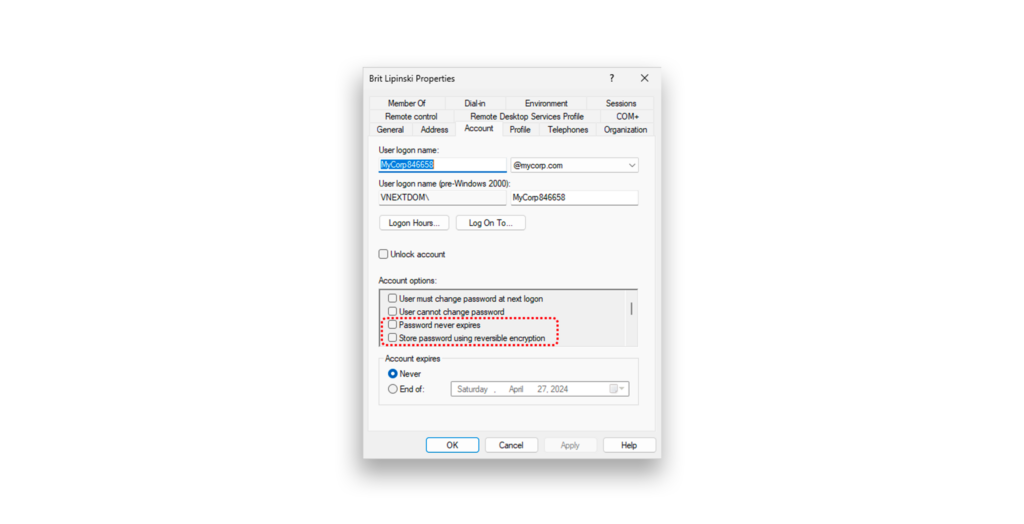Viewport: 1024px width, 524px height.
Task: Close the Brit Lipinski Properties dialog
Action: (x=645, y=78)
